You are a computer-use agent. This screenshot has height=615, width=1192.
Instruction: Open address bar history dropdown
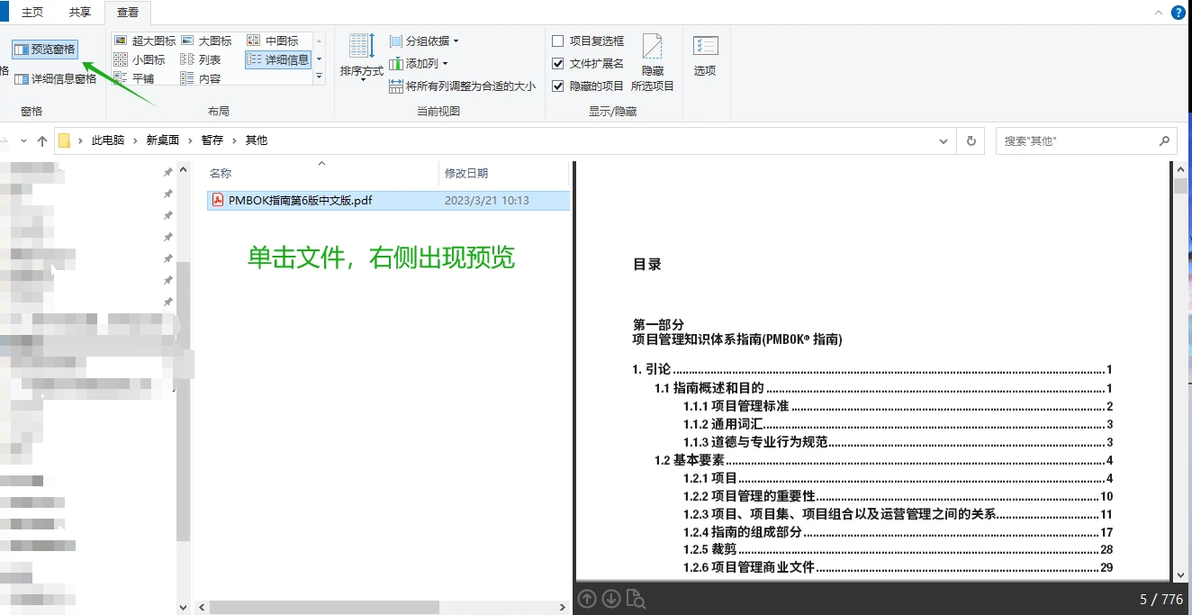943,141
